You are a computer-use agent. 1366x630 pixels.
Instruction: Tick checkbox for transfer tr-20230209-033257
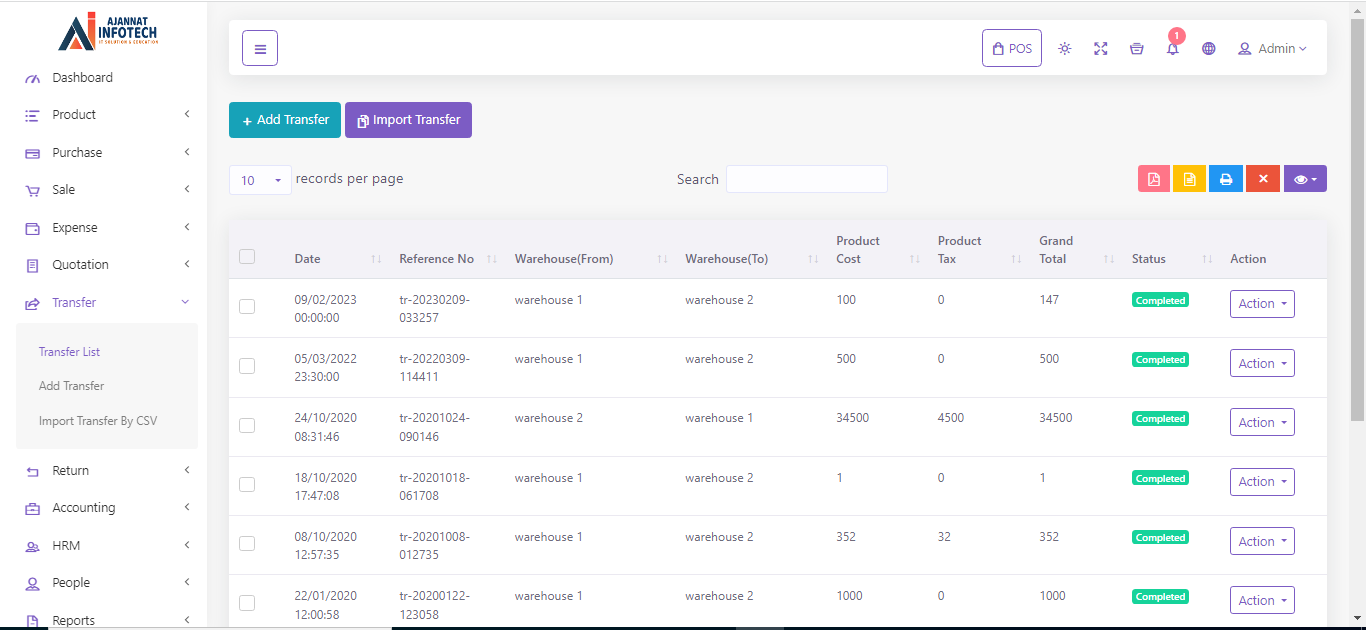(x=247, y=307)
